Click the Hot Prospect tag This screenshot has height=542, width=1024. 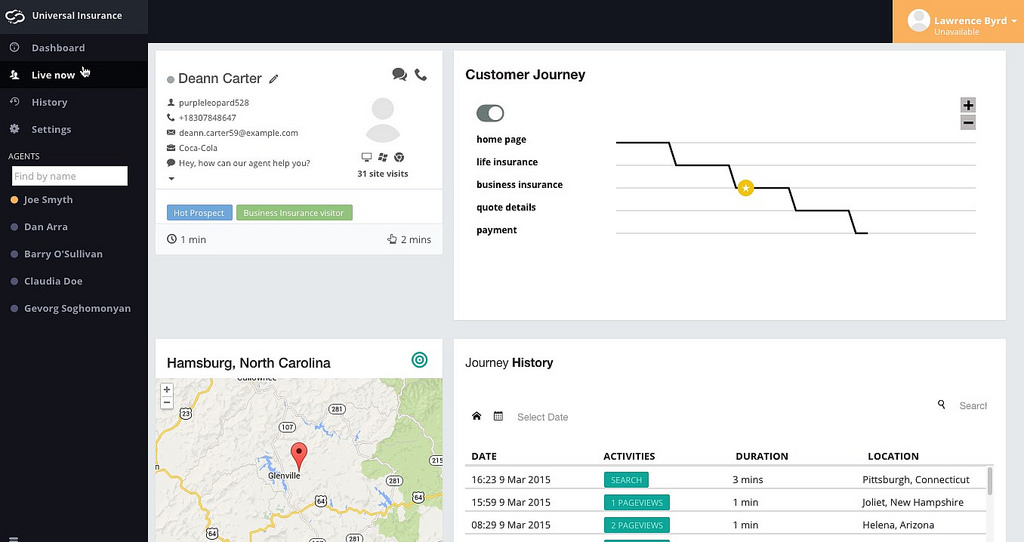[x=199, y=213]
